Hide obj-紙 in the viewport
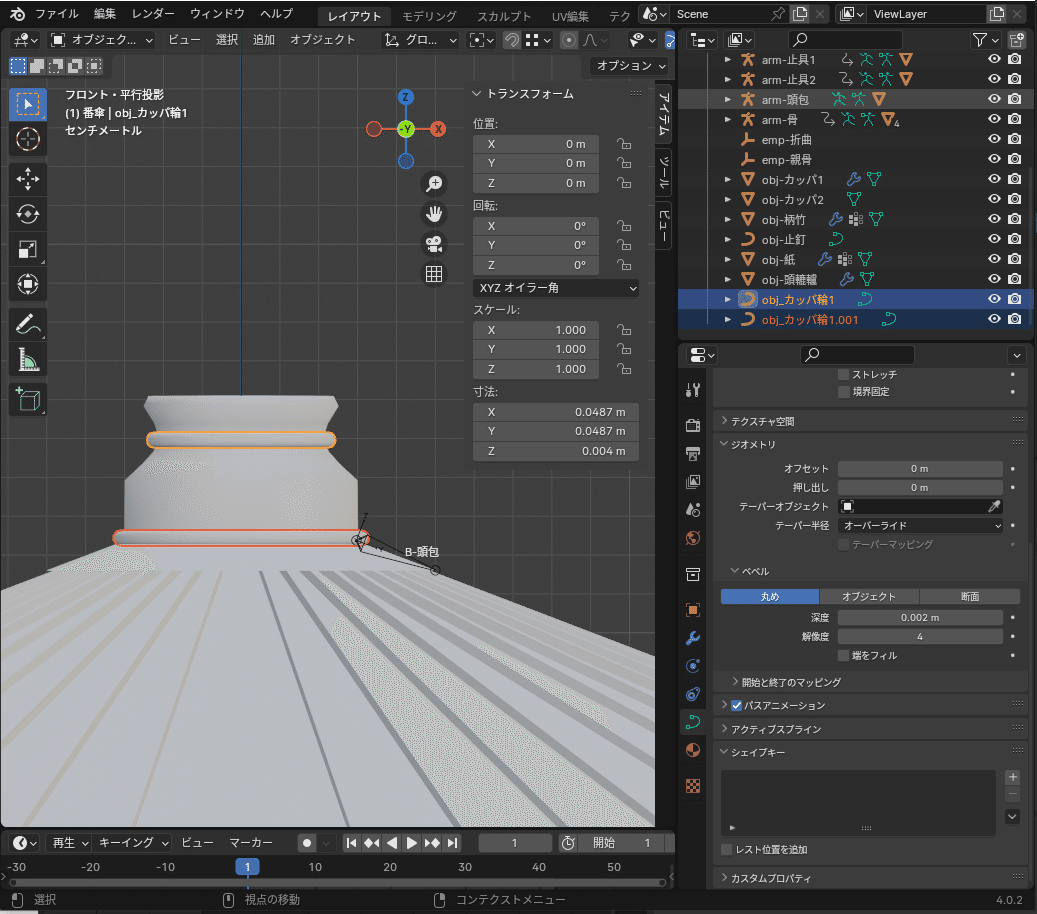This screenshot has width=1037, height=914. click(x=993, y=259)
